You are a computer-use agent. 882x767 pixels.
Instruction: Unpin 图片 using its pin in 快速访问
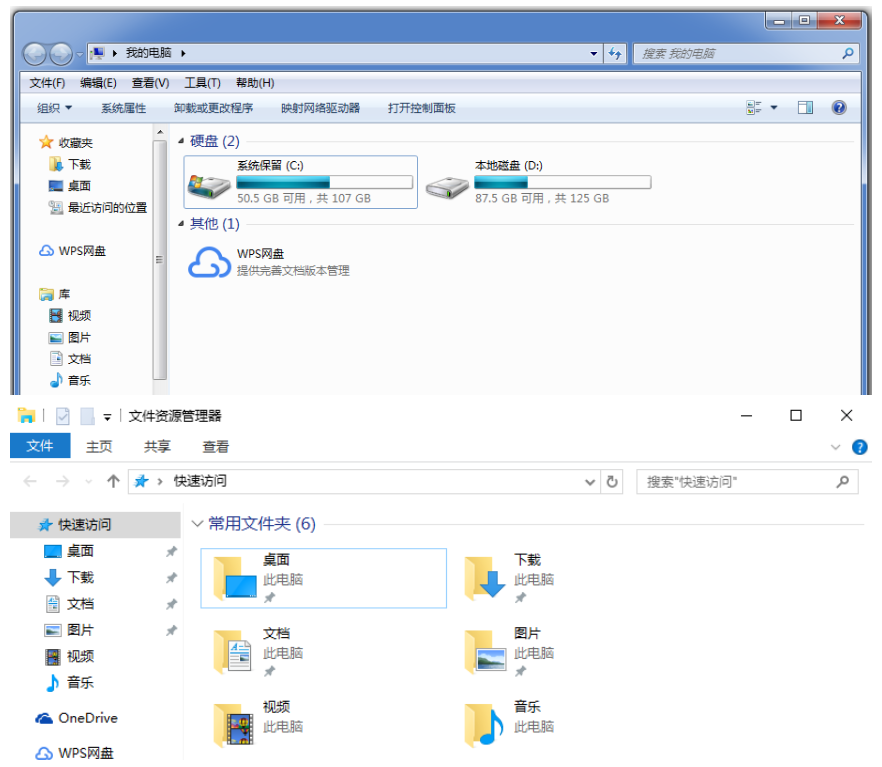[171, 631]
